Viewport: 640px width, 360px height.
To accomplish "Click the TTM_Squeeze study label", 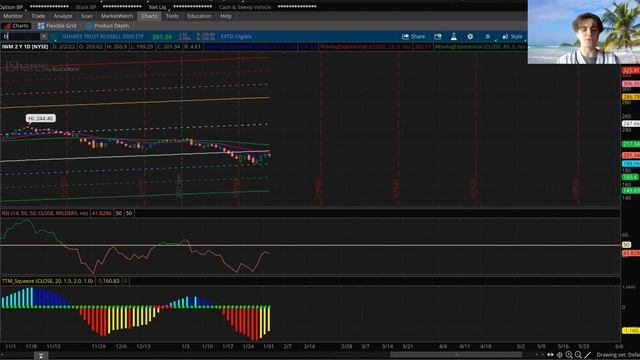I will [47, 281].
